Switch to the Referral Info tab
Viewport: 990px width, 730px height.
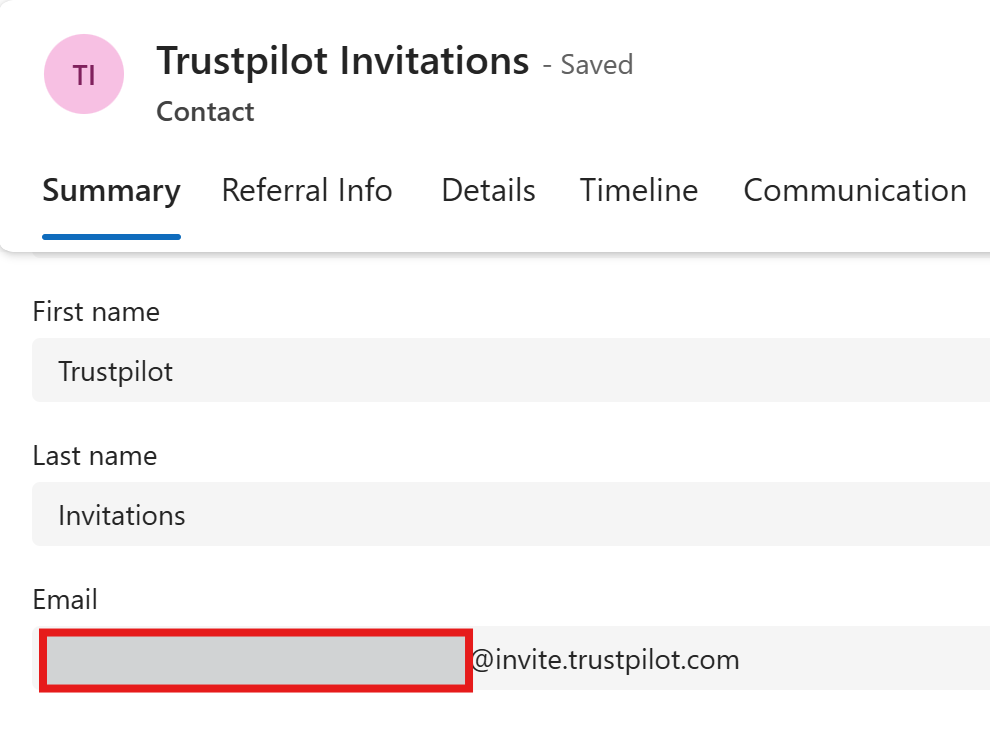pyautogui.click(x=307, y=190)
